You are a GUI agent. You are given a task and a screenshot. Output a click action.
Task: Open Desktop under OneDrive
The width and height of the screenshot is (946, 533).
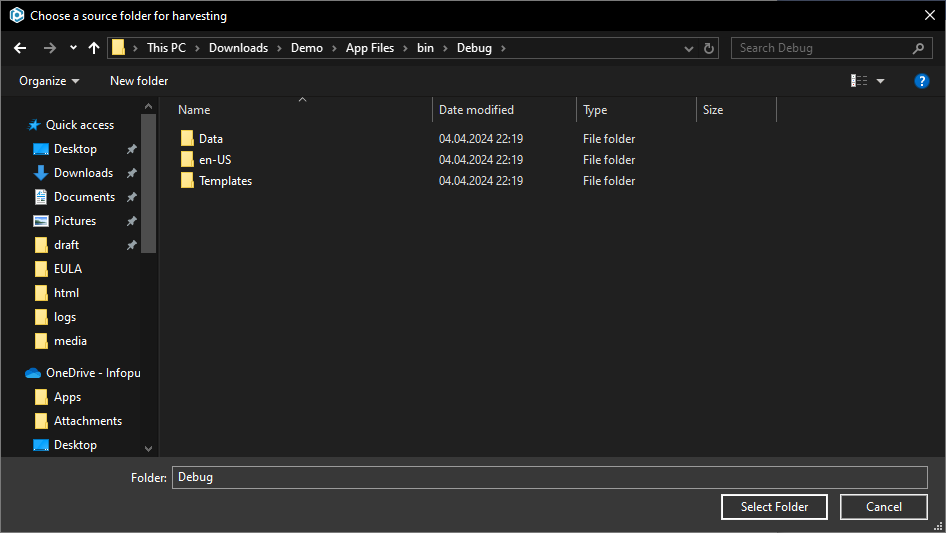[x=75, y=445]
